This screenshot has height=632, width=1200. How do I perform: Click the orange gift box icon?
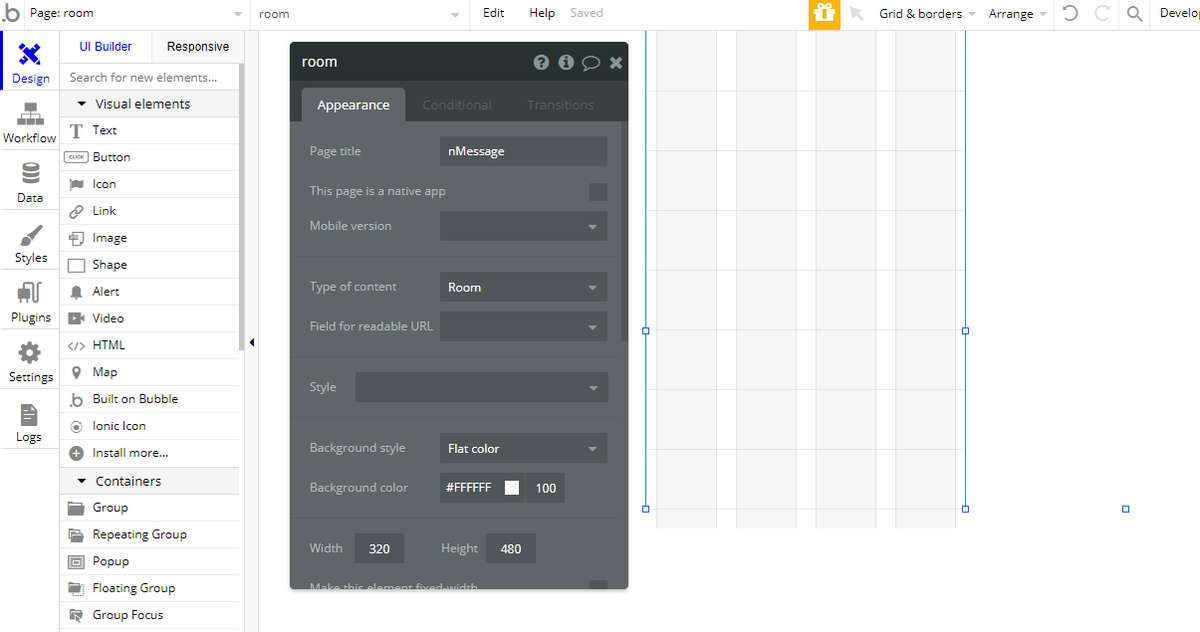[824, 14]
